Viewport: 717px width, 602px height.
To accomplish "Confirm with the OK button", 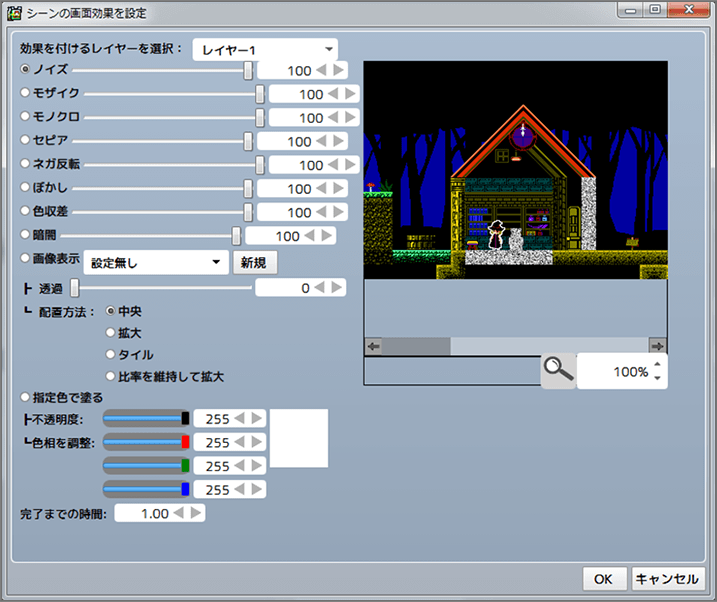I will click(603, 579).
